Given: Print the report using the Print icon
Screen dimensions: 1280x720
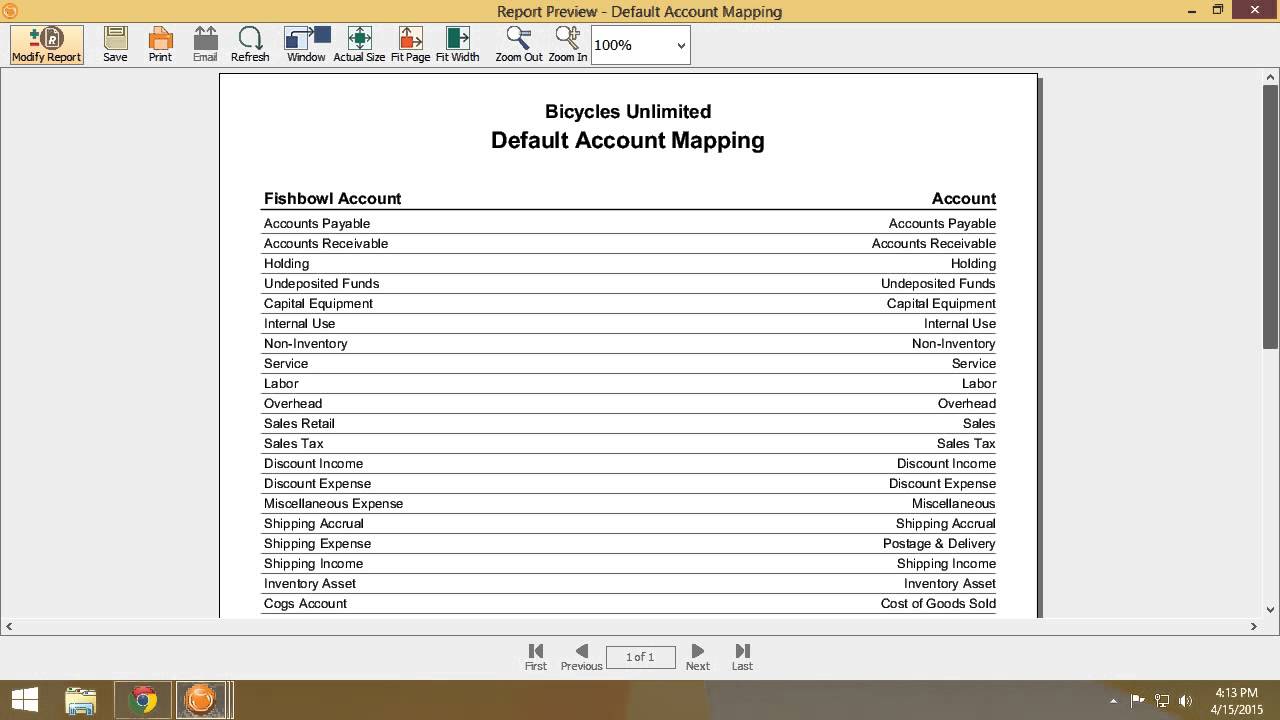Looking at the screenshot, I should click(x=160, y=45).
